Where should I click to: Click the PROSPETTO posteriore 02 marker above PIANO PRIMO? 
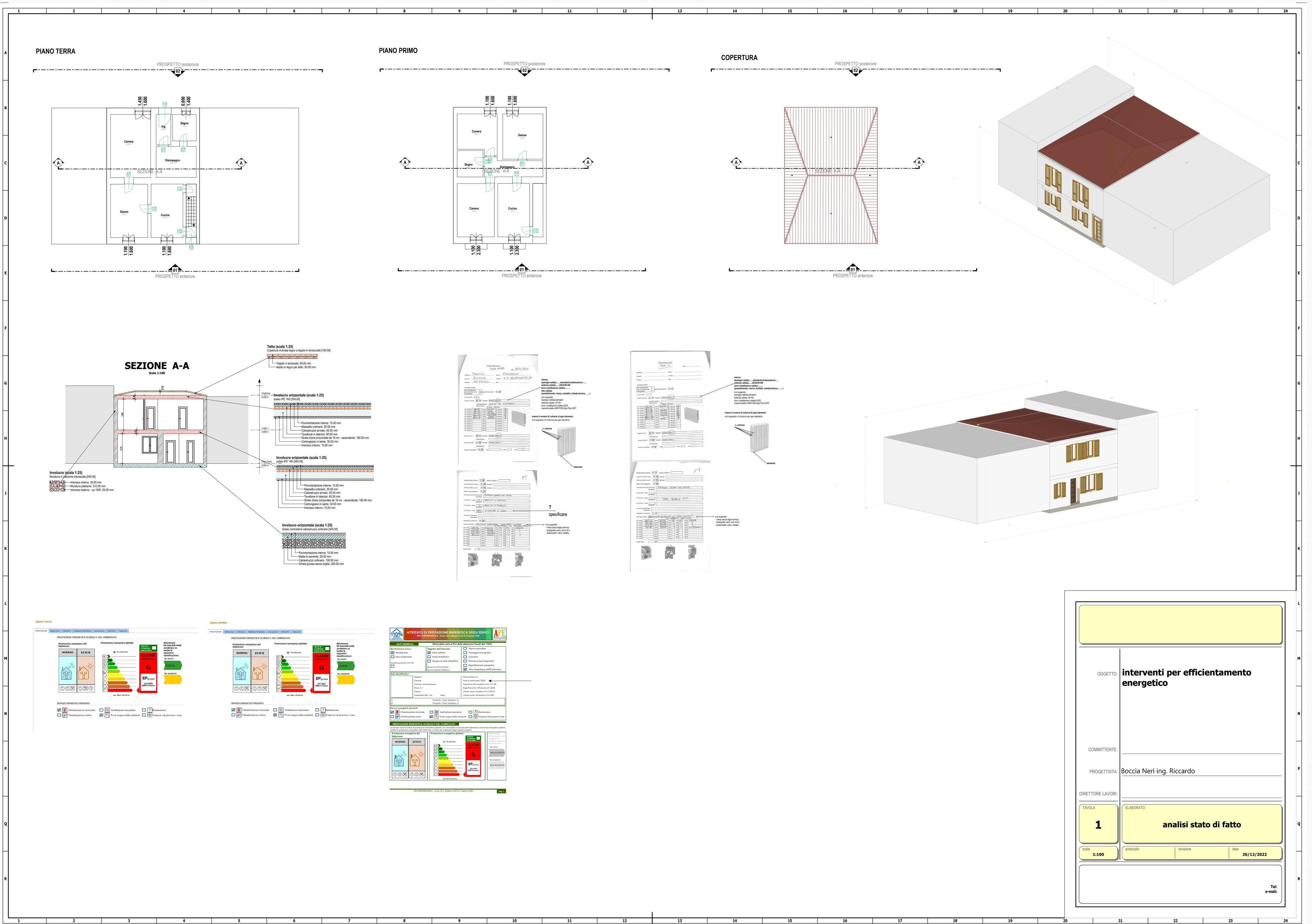[x=524, y=71]
